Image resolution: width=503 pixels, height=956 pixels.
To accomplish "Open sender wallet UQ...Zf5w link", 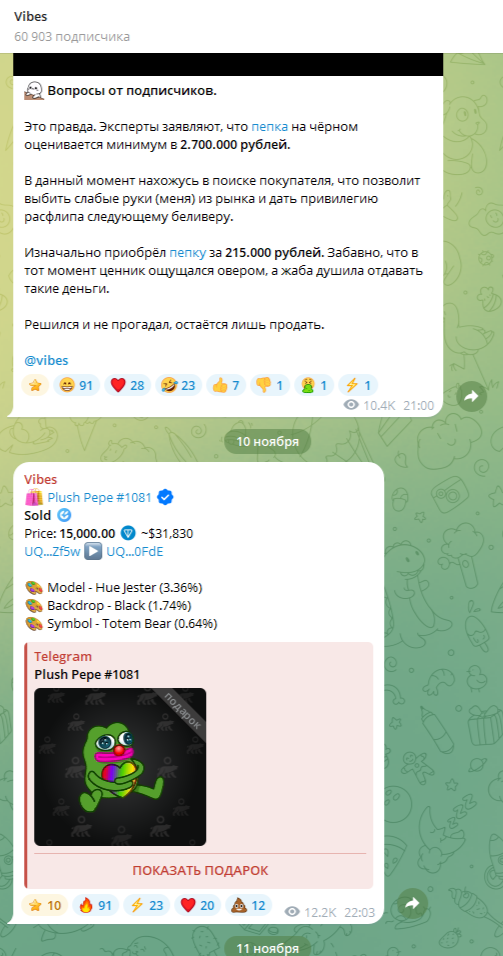I will click(x=52, y=552).
